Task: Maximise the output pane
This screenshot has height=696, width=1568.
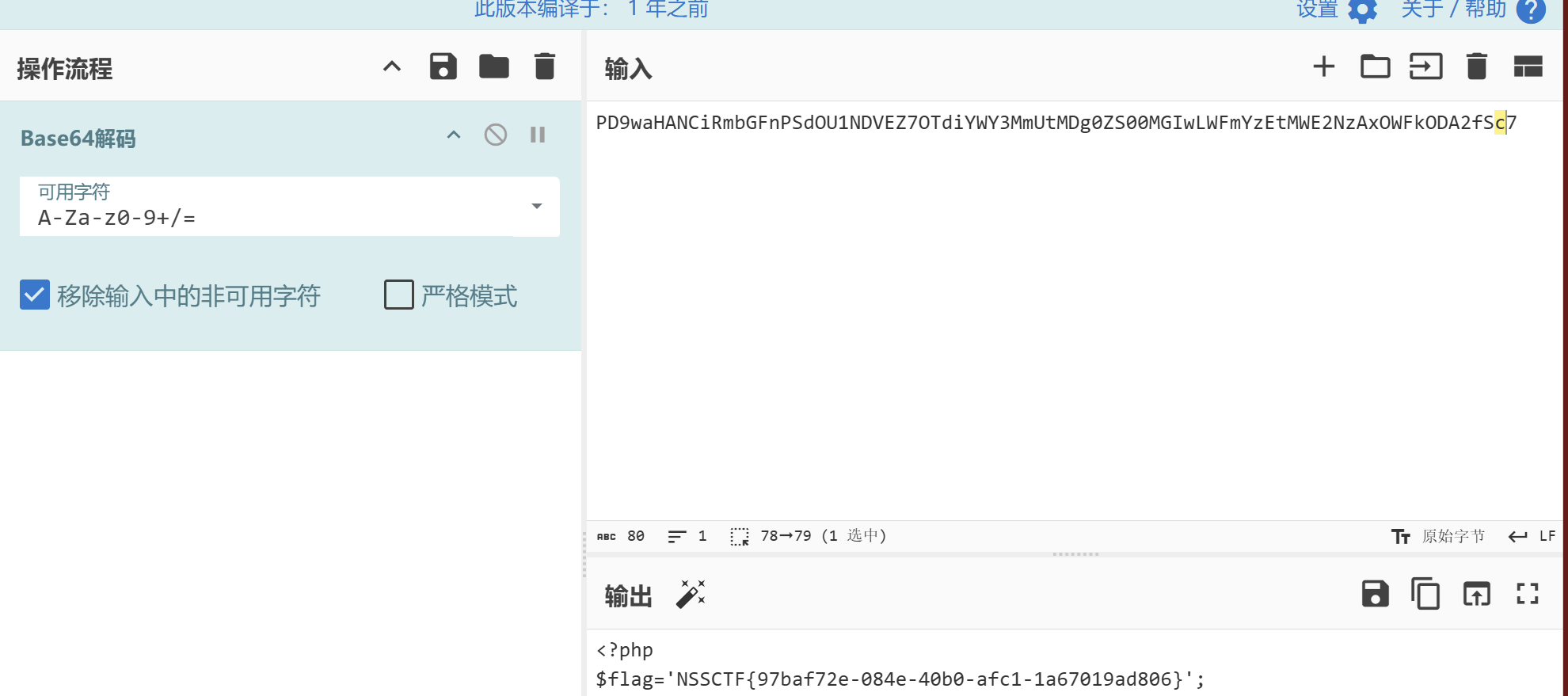Action: 1527,594
